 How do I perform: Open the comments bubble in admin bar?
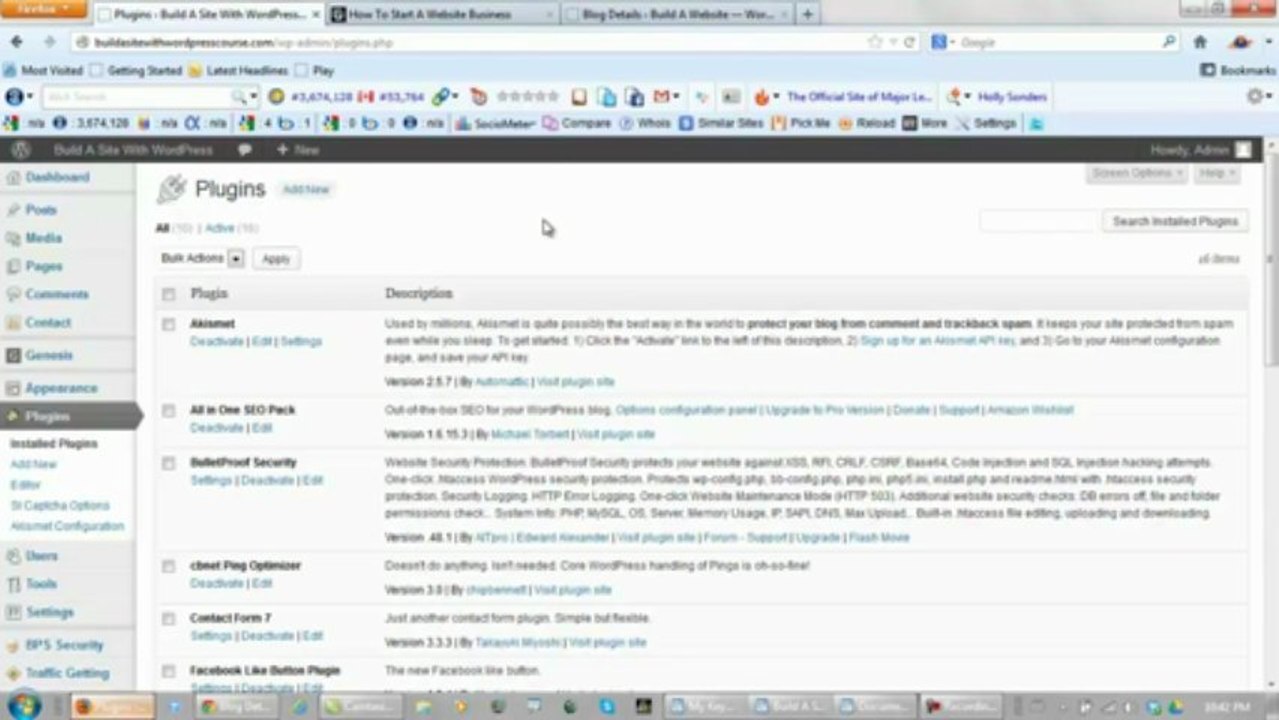[244, 150]
